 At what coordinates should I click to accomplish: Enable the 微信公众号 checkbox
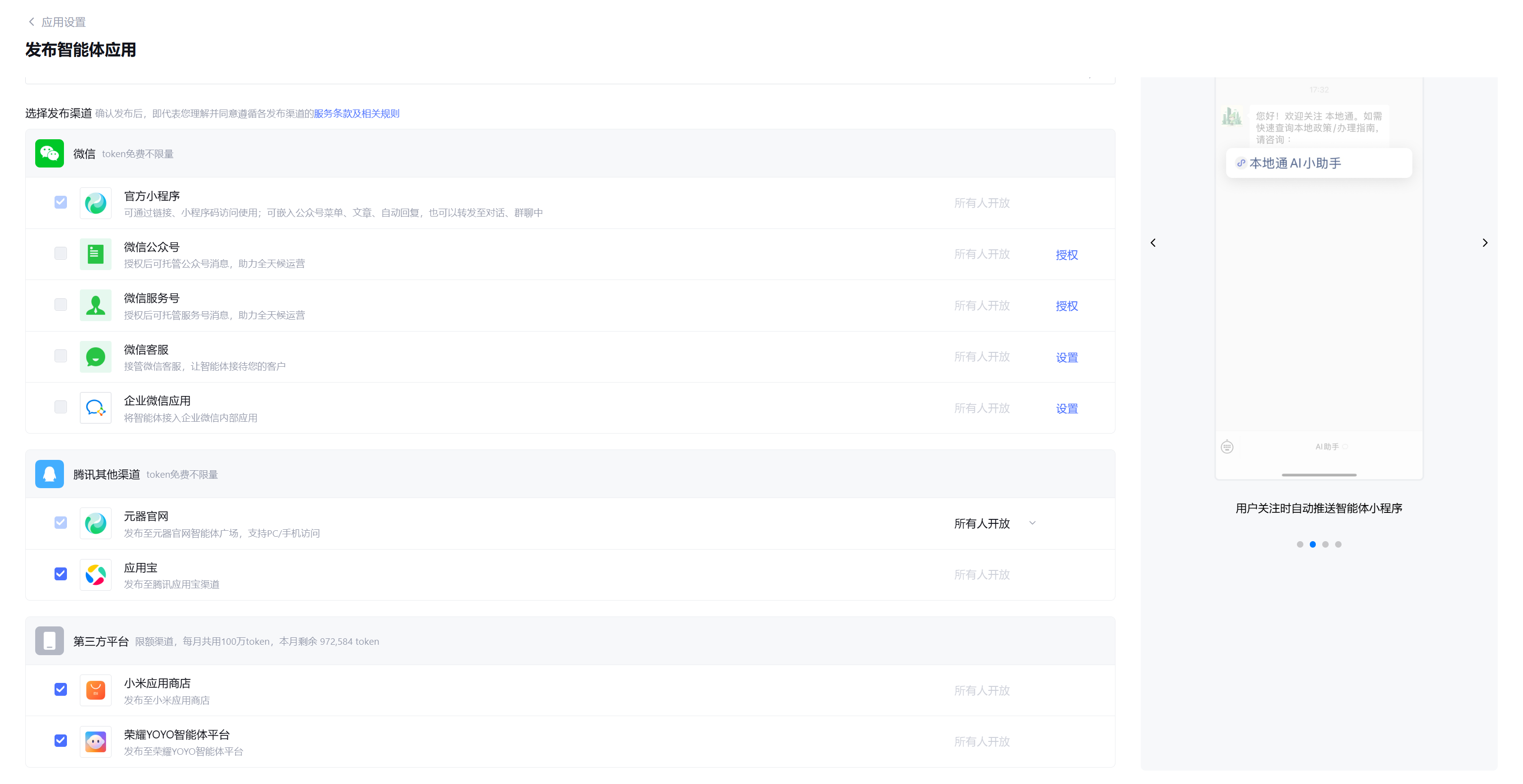pos(60,253)
